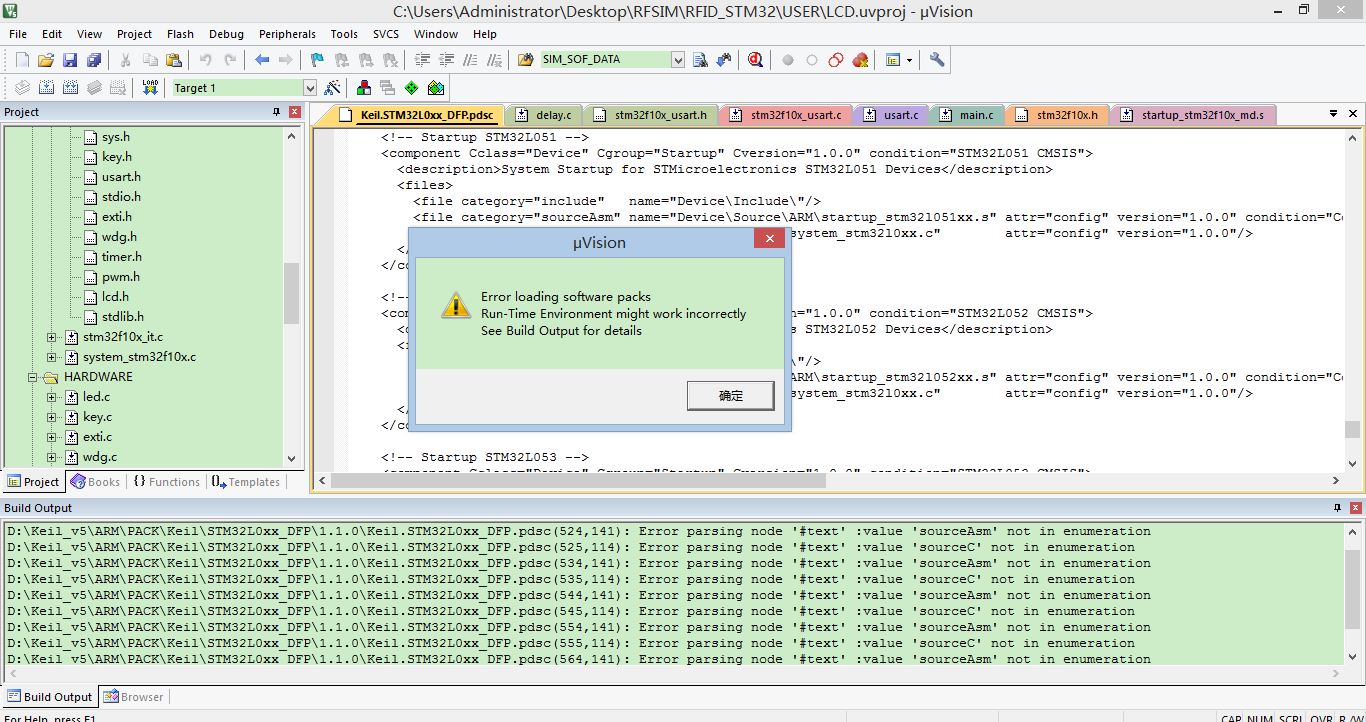Viewport: 1366px width, 722px height.
Task: Find in files via the folder search icon
Action: pos(526,60)
